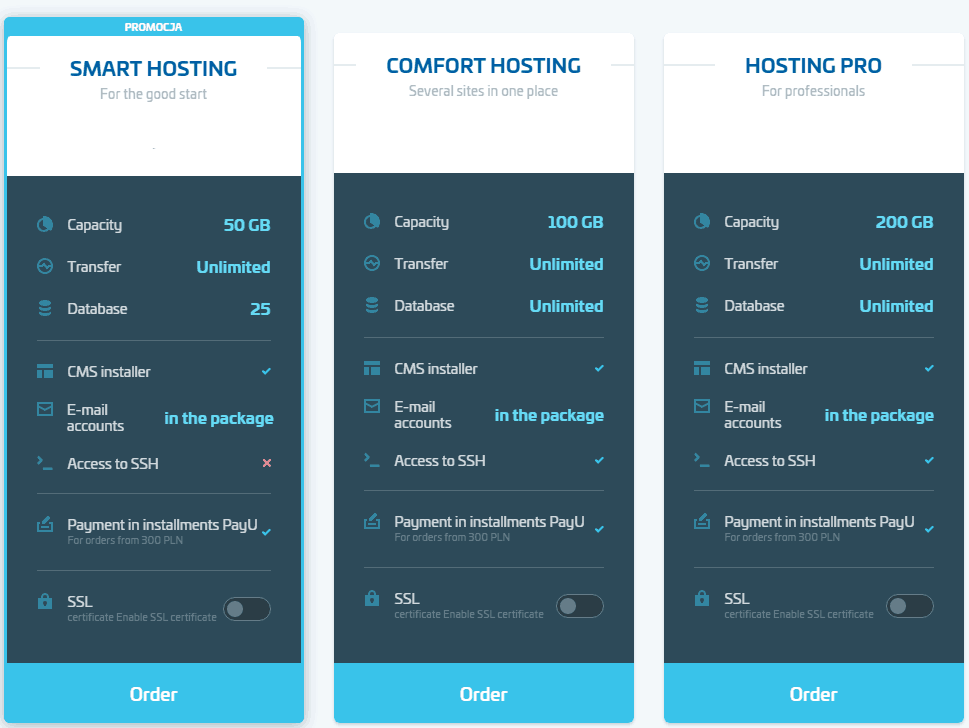Click the COMFORT HOSTING plan title

coord(483,66)
